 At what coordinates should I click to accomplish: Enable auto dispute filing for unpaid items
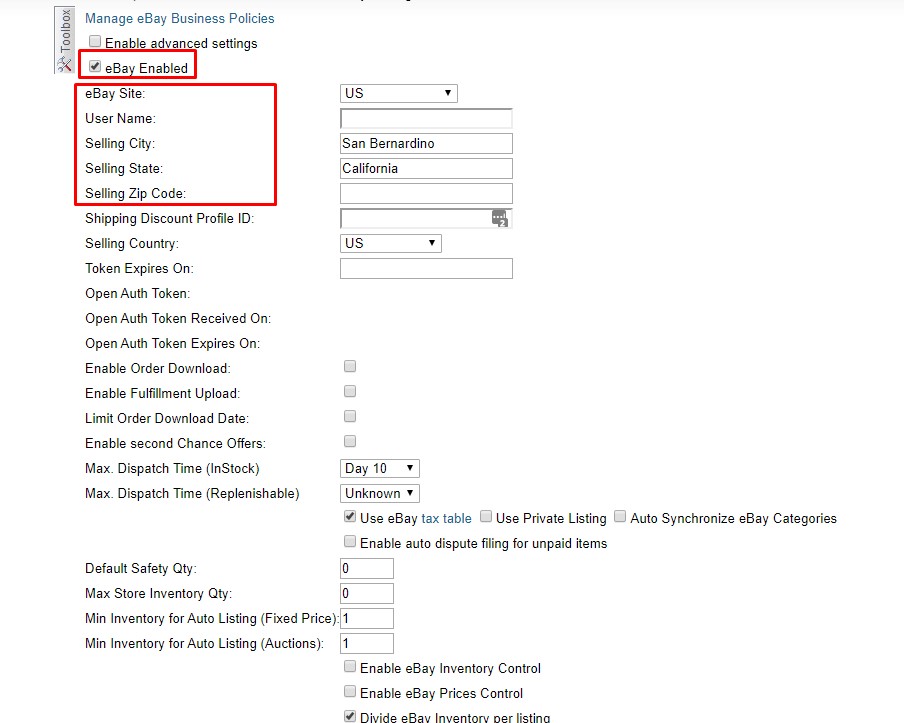[350, 541]
